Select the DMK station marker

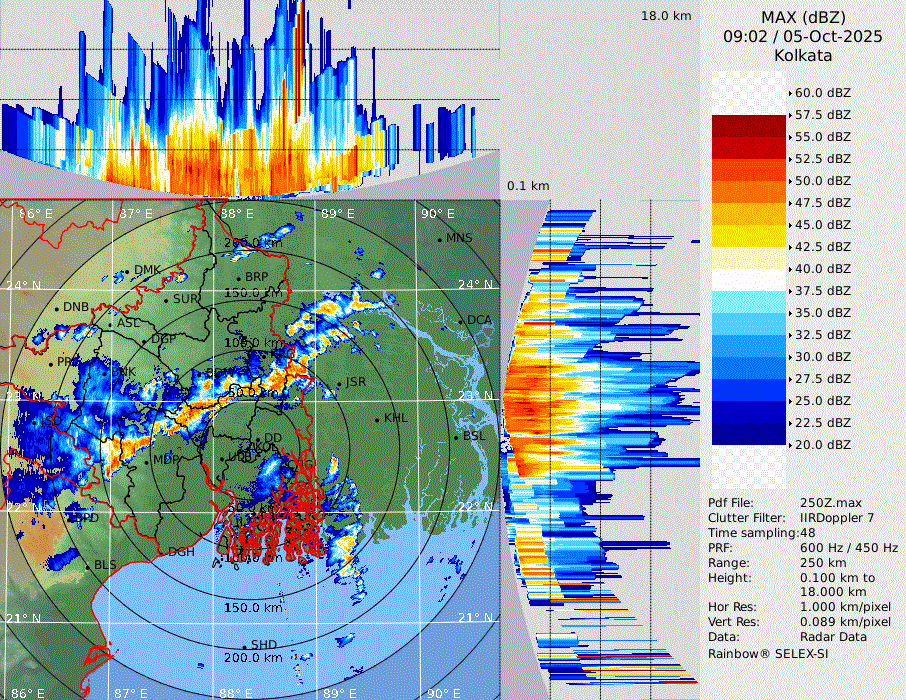pyautogui.click(x=127, y=272)
